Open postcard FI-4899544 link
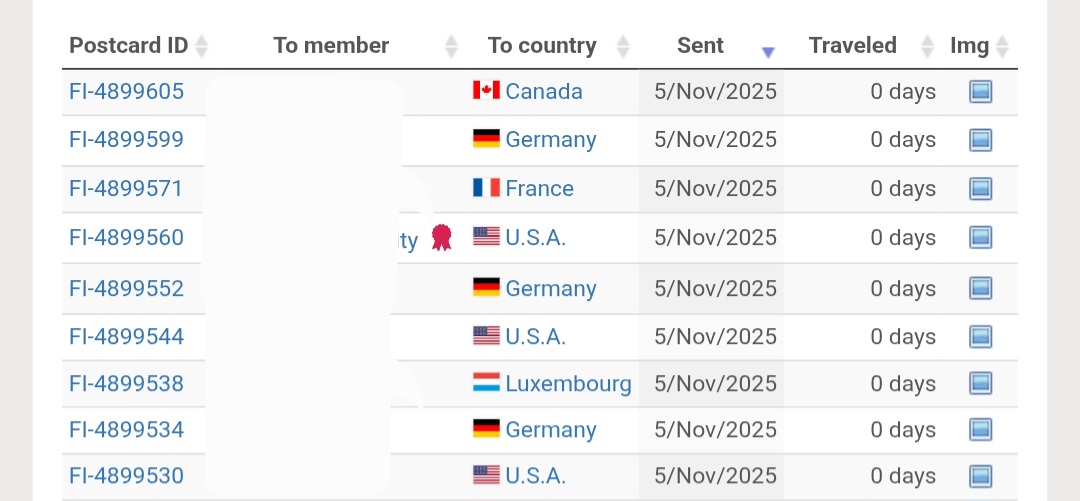Screen dimensions: 1080x501 point(126,337)
